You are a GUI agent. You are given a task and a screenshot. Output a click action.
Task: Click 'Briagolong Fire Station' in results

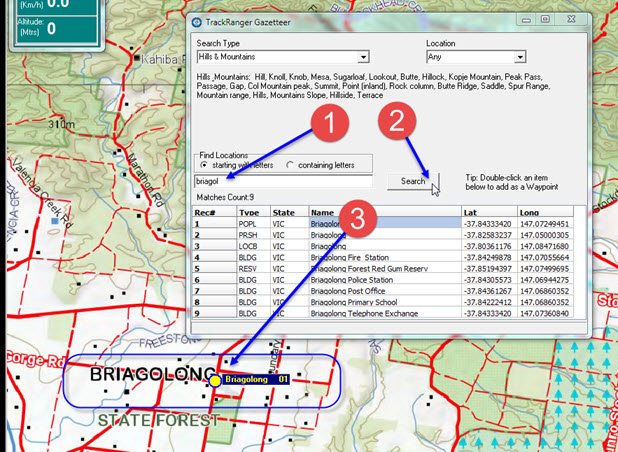tap(350, 258)
